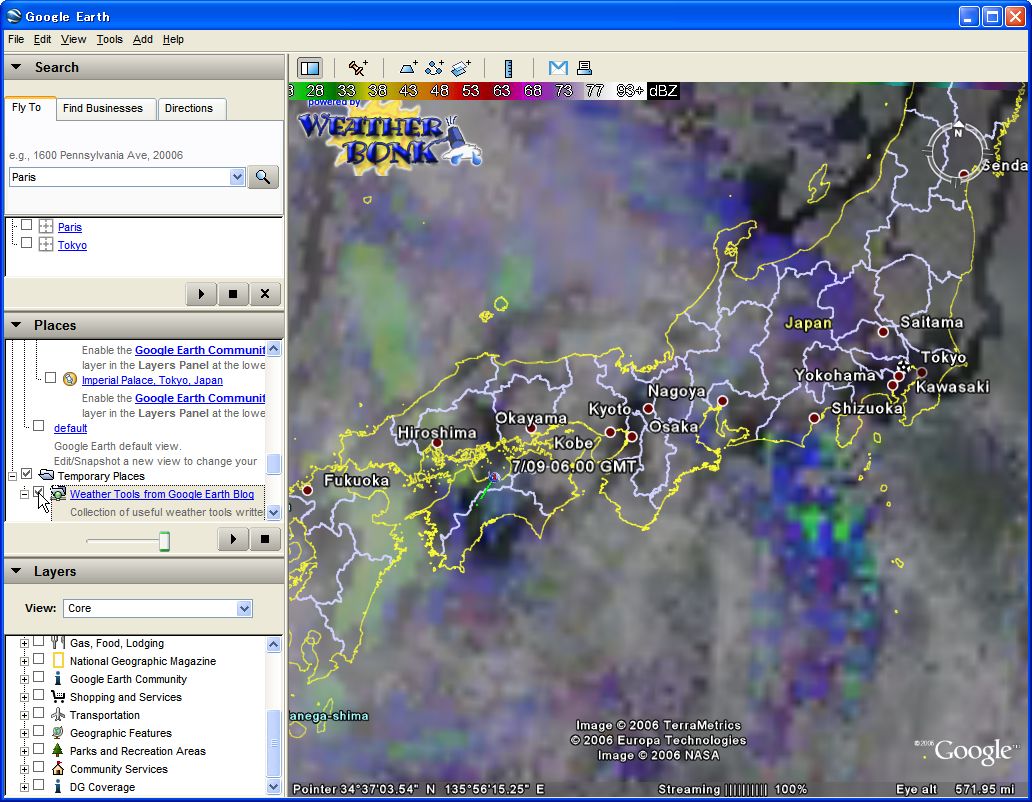Uncheck Temporary Places checkbox
1032x802 pixels.
[x=26, y=474]
